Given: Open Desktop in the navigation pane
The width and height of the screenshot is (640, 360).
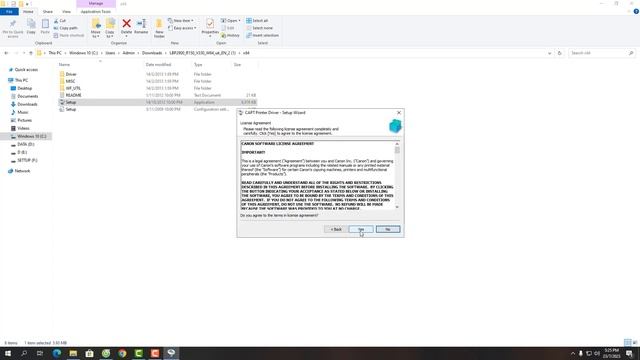Looking at the screenshot, I should tap(24, 88).
